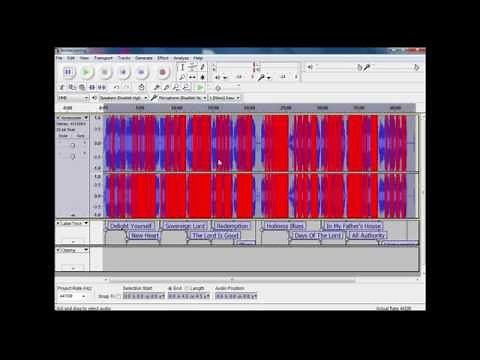Click the horizontal scrollbar under tracks
Screen dimensions: 480x360
pyautogui.click(x=232, y=280)
